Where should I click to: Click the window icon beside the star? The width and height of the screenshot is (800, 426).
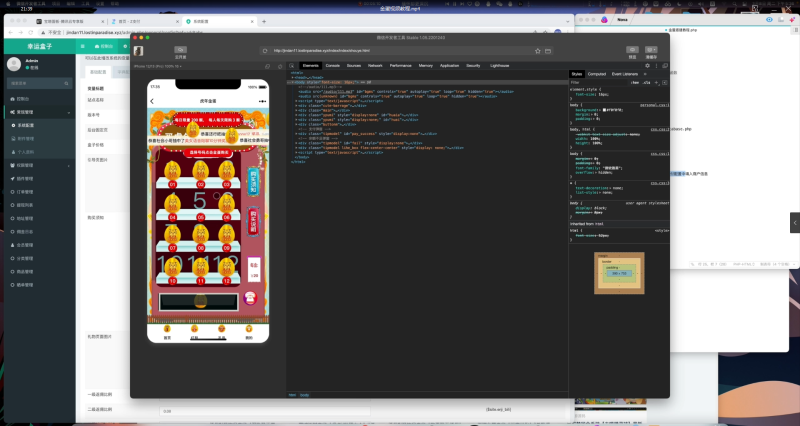(x=548, y=51)
